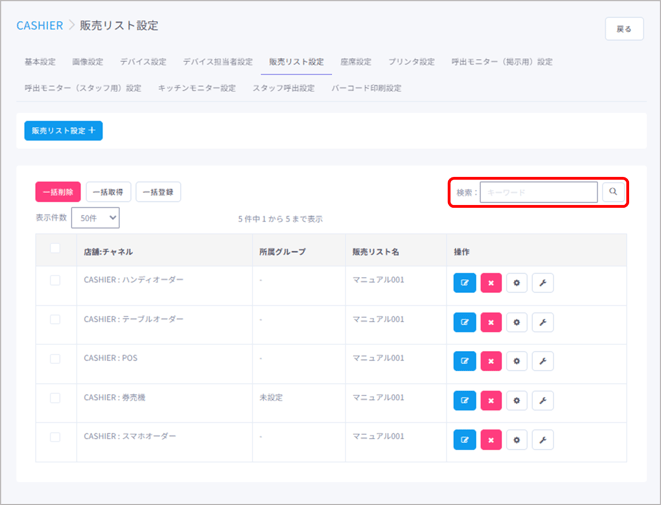
Task: Click wrench icon for ハンディオーダー row
Action: pyautogui.click(x=542, y=283)
